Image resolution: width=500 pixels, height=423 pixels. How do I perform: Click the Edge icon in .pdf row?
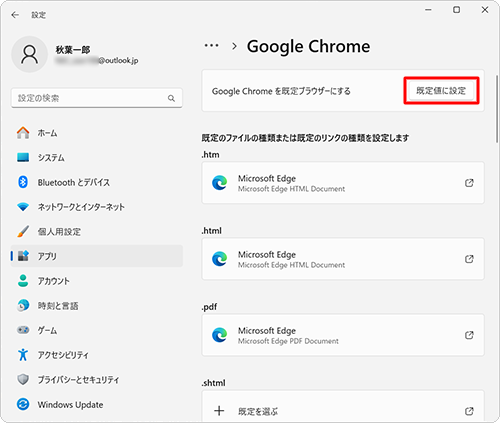[x=220, y=335]
